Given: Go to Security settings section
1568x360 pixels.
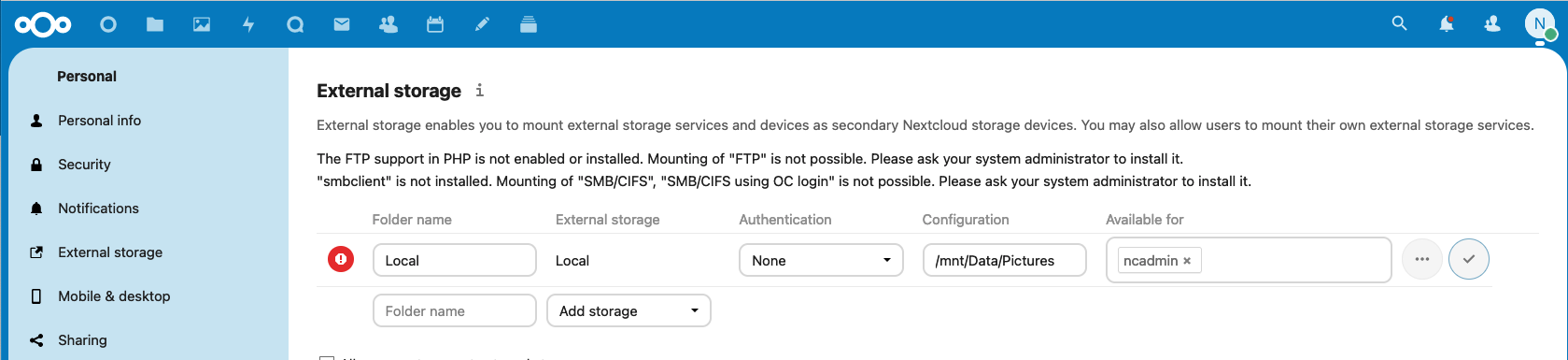Looking at the screenshot, I should (x=84, y=165).
